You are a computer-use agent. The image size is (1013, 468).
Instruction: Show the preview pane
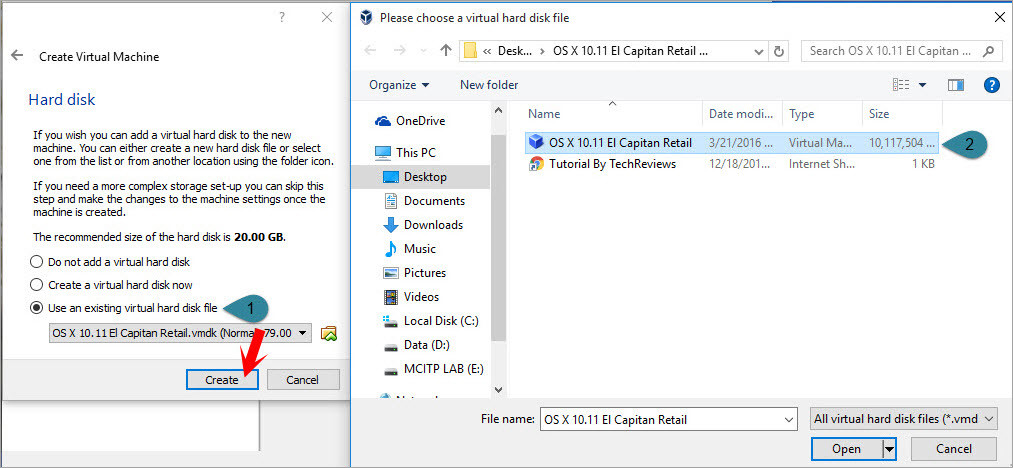[956, 85]
